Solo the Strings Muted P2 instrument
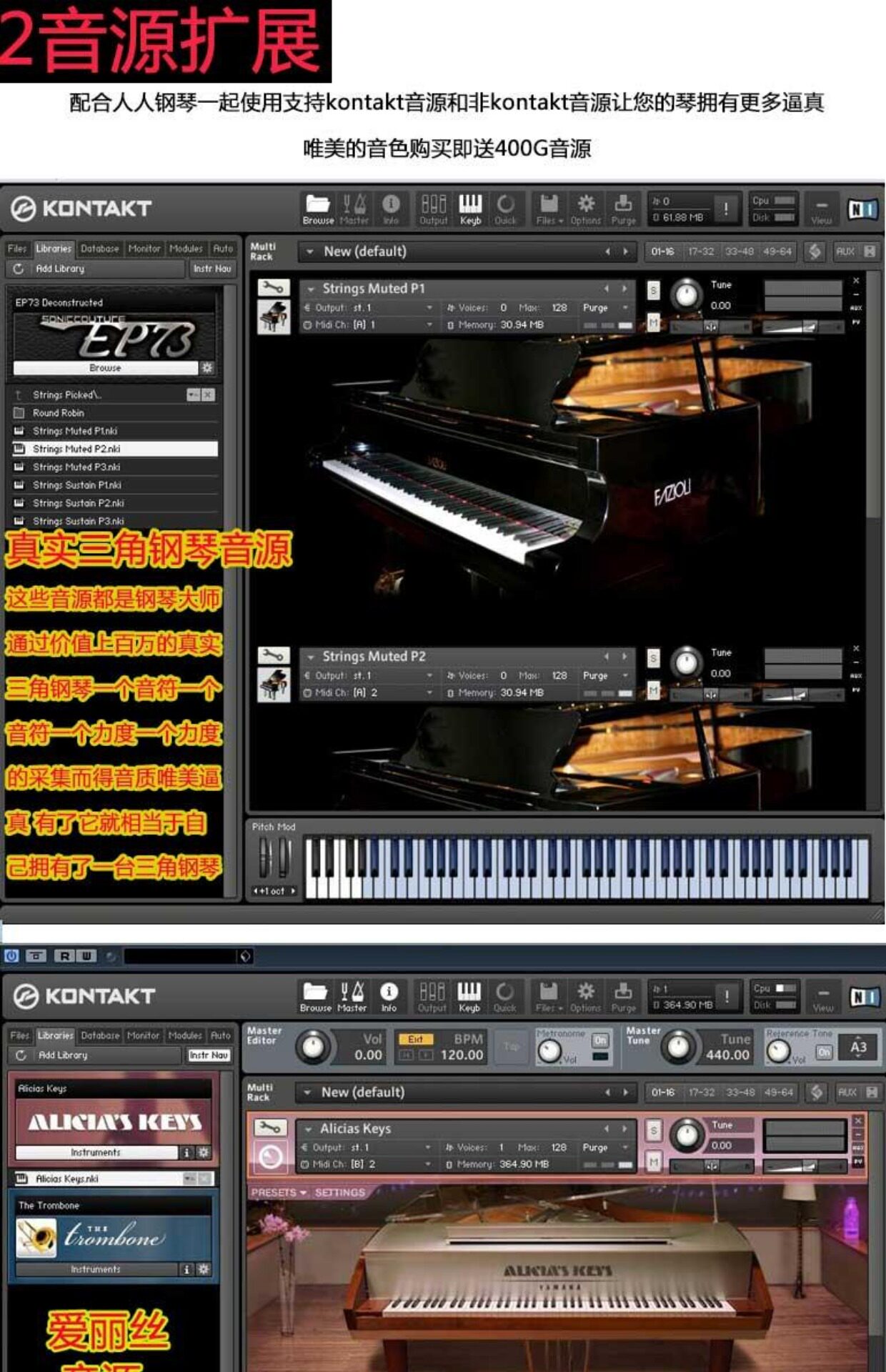The width and height of the screenshot is (886, 1372). (x=653, y=658)
